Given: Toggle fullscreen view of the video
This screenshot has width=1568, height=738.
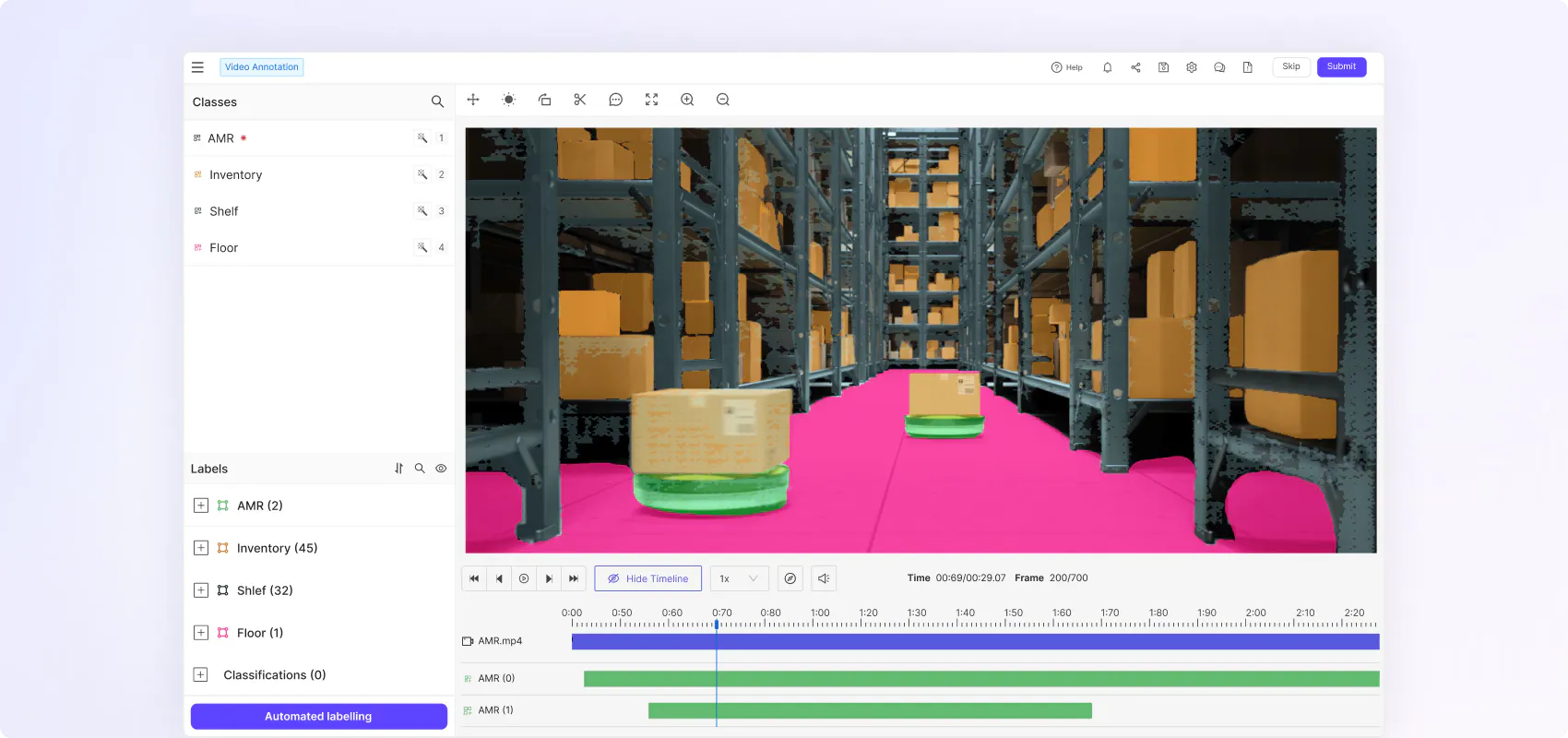Looking at the screenshot, I should tap(651, 100).
